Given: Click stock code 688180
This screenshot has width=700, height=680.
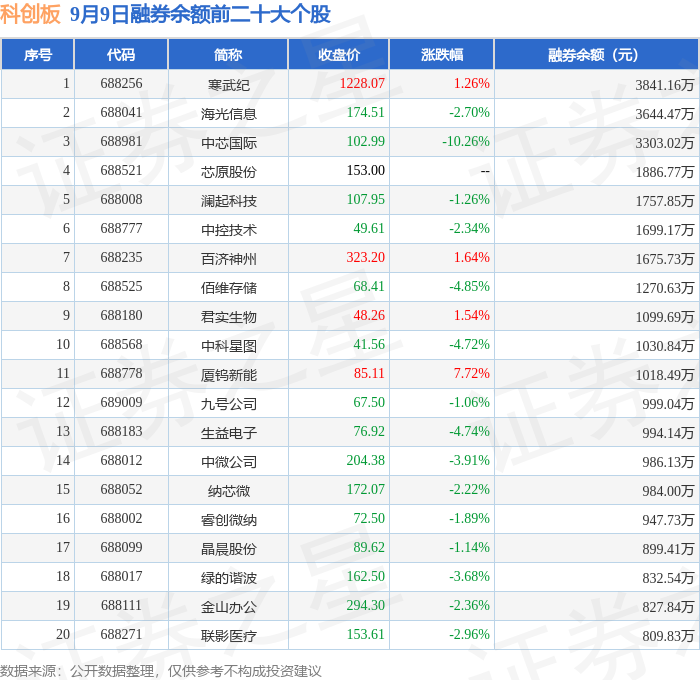Looking at the screenshot, I should (x=121, y=316).
